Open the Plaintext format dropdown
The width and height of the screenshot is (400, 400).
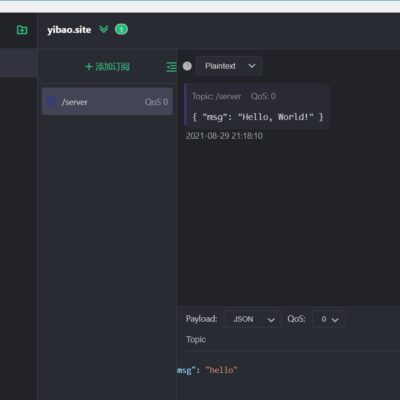pyautogui.click(x=229, y=66)
